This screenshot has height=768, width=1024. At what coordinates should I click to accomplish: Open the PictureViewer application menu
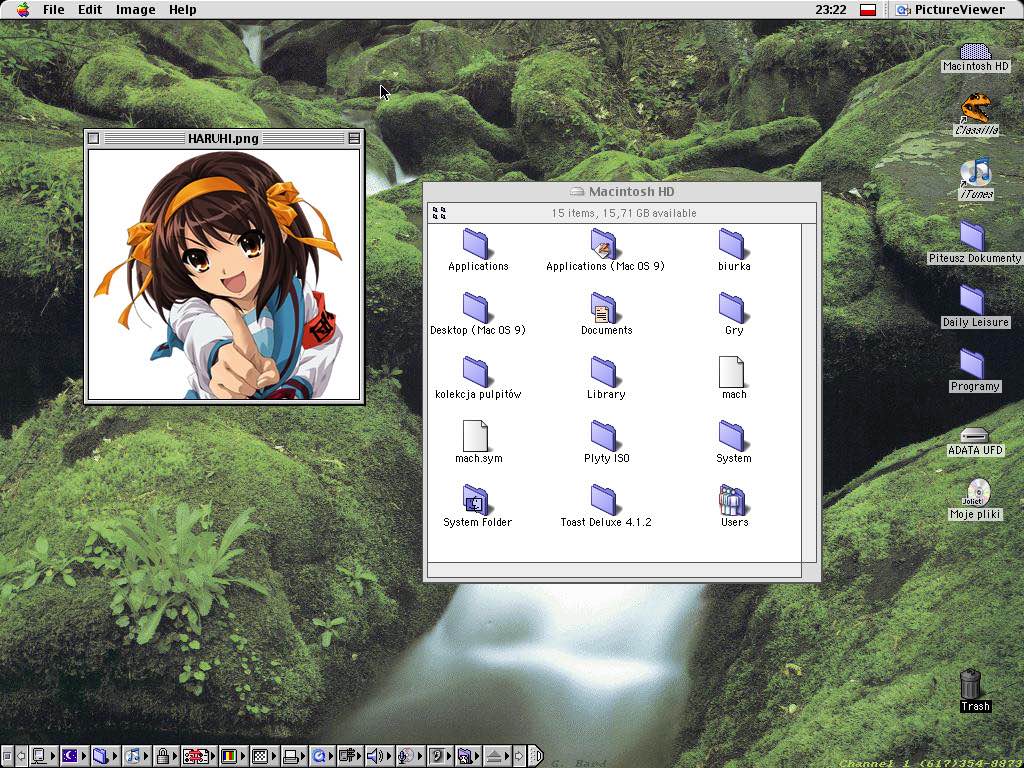point(950,9)
